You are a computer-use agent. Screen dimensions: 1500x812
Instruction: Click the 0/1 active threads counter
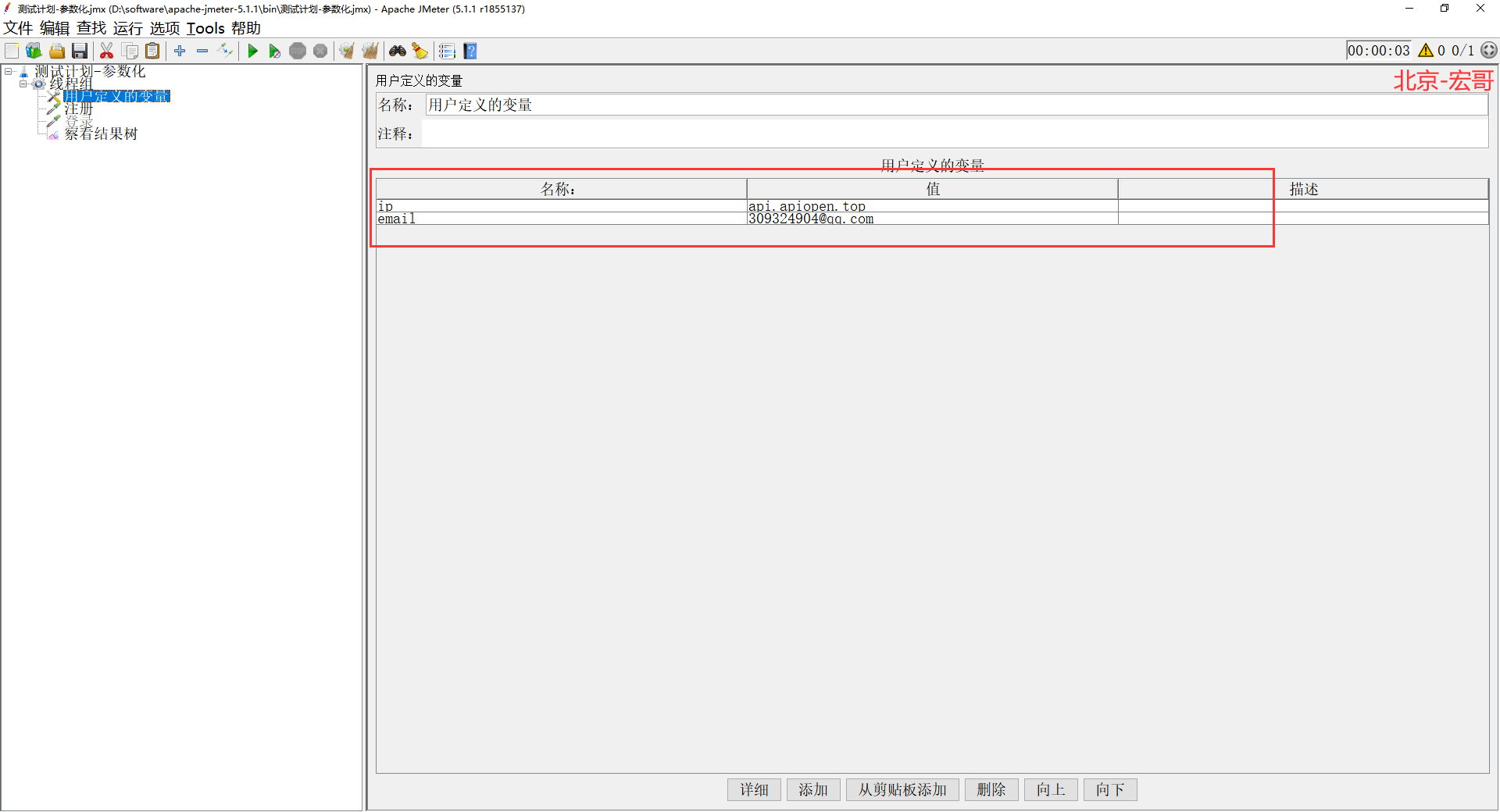coord(1462,51)
